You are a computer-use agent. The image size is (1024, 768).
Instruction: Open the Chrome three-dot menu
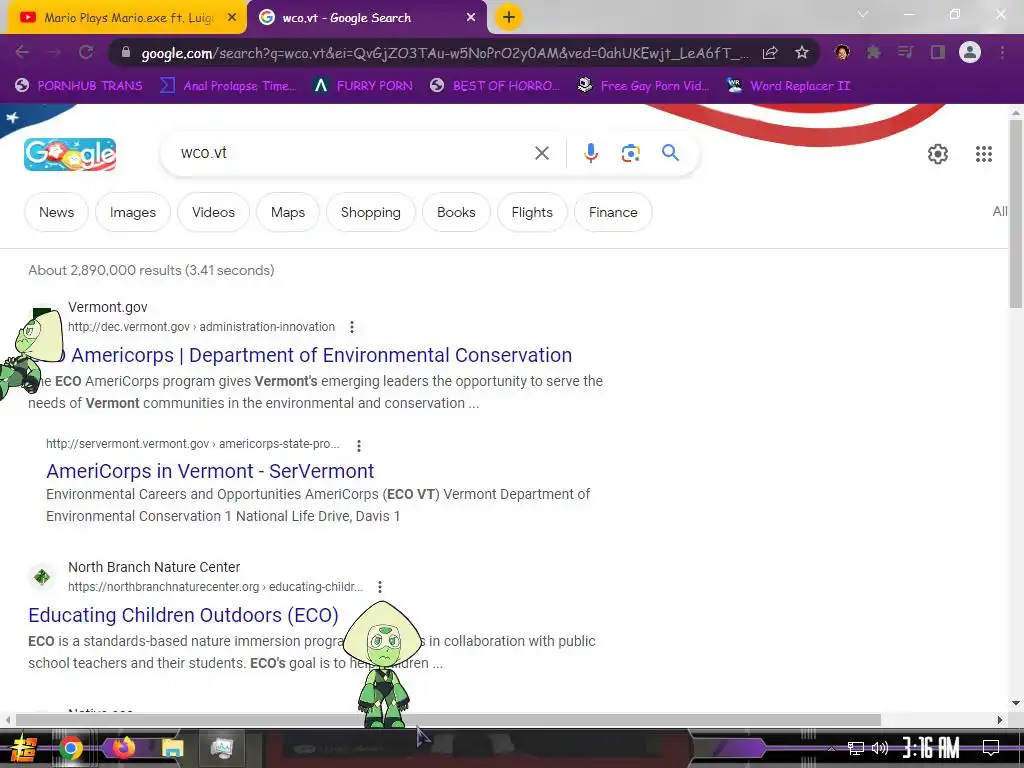(1002, 52)
